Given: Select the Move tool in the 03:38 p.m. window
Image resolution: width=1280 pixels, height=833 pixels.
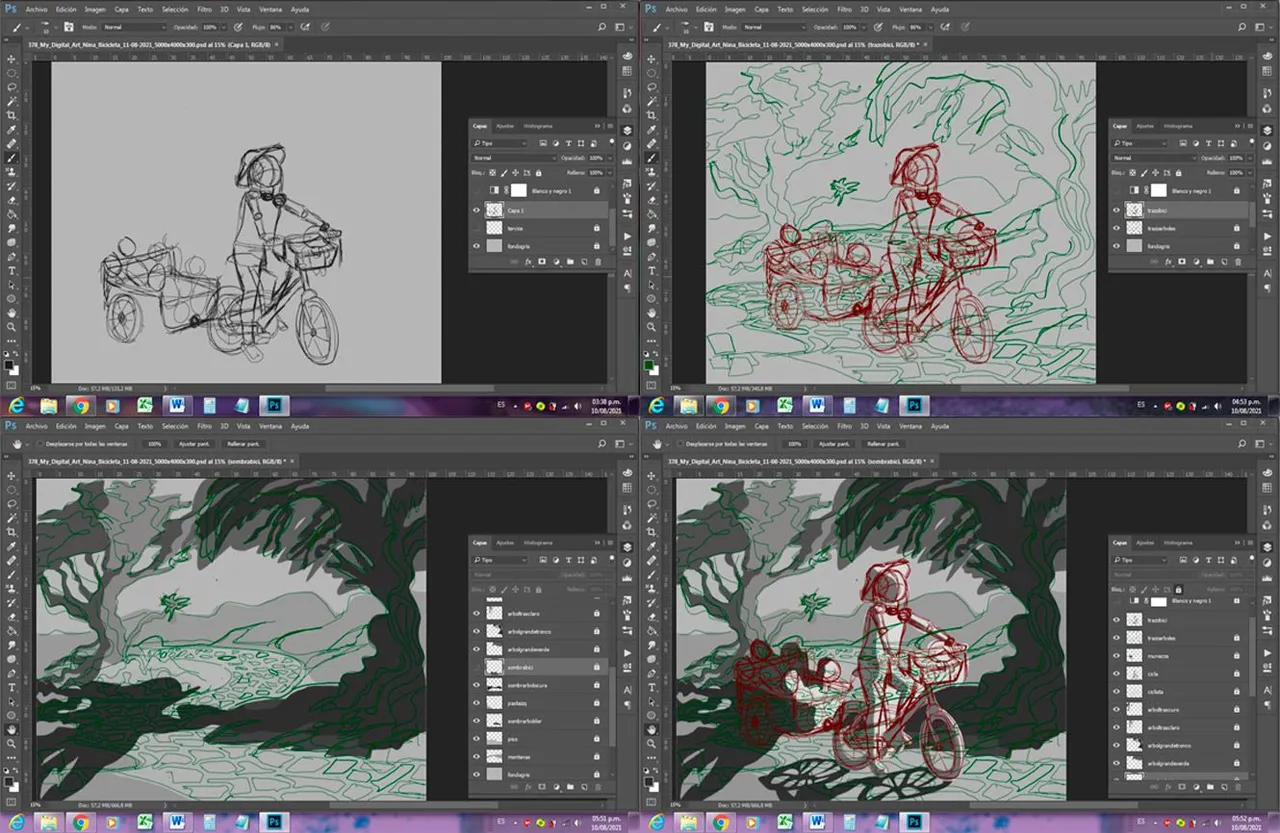Looking at the screenshot, I should coord(12,59).
